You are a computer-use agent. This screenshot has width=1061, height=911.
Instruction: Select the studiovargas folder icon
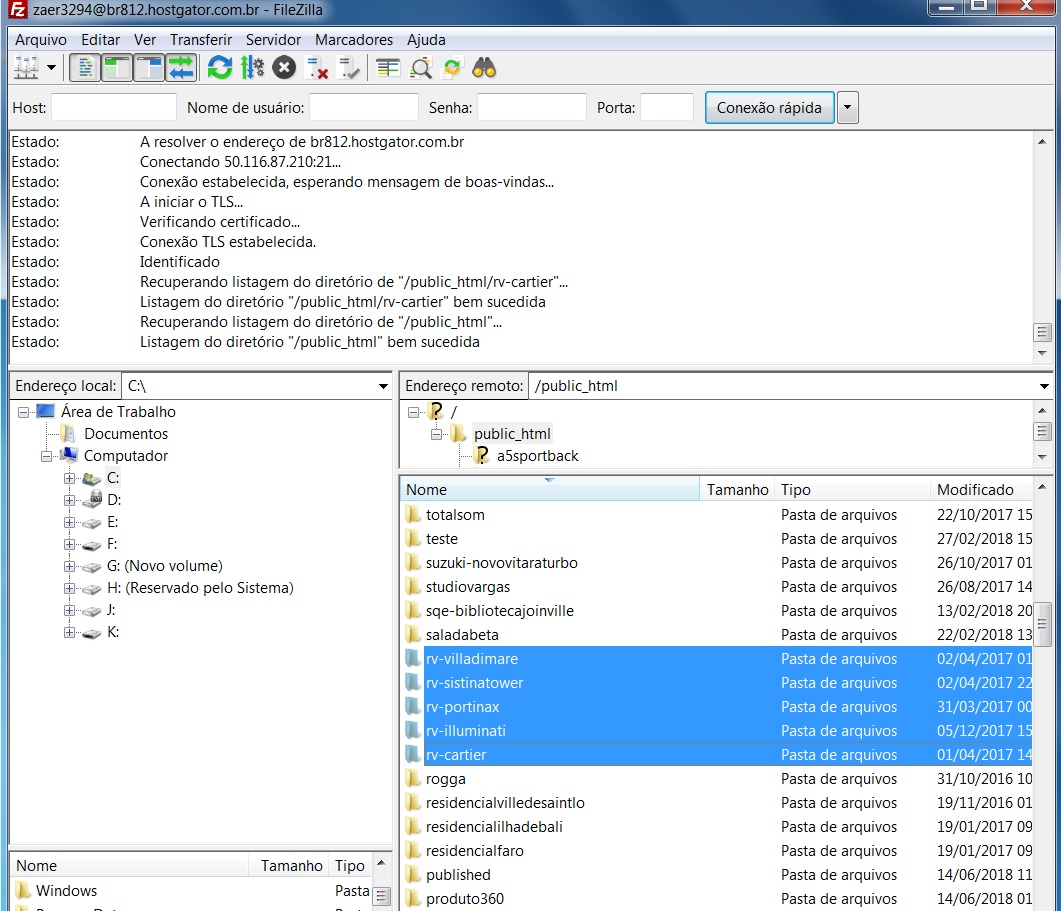coord(413,587)
